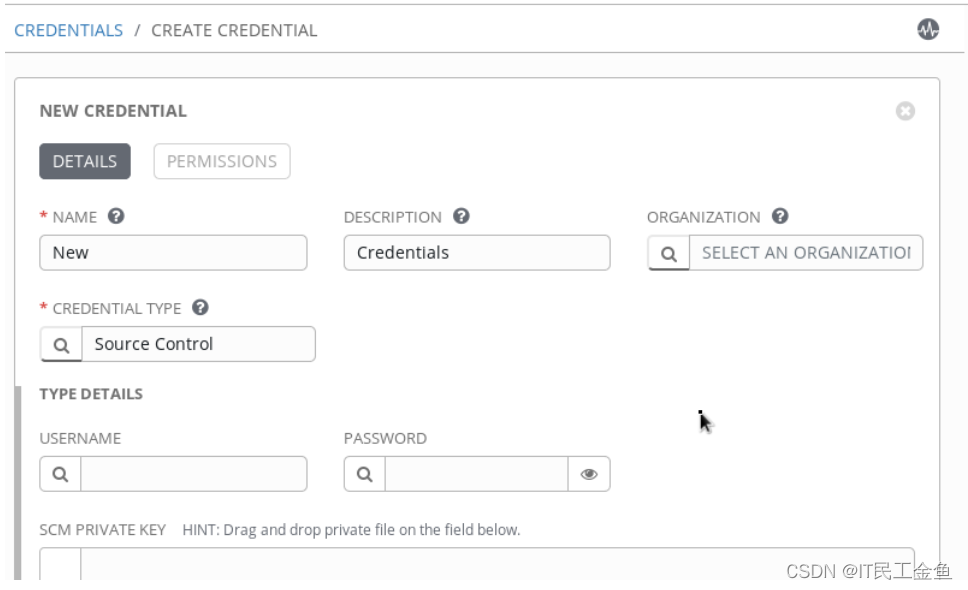The image size is (968, 590).
Task: Focus the Name input containing New
Action: click(173, 252)
